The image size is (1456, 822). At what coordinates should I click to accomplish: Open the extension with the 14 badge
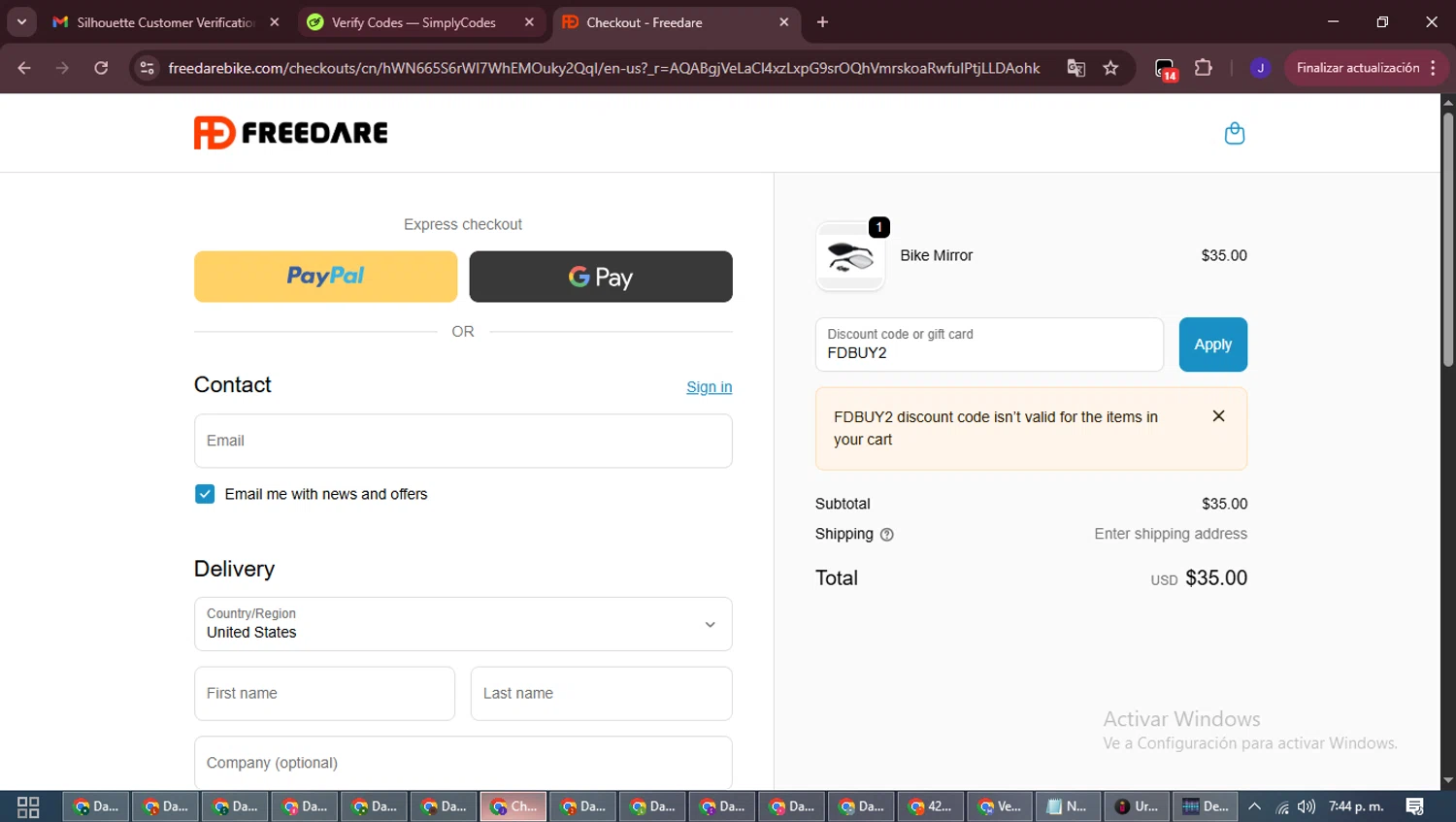point(1166,69)
